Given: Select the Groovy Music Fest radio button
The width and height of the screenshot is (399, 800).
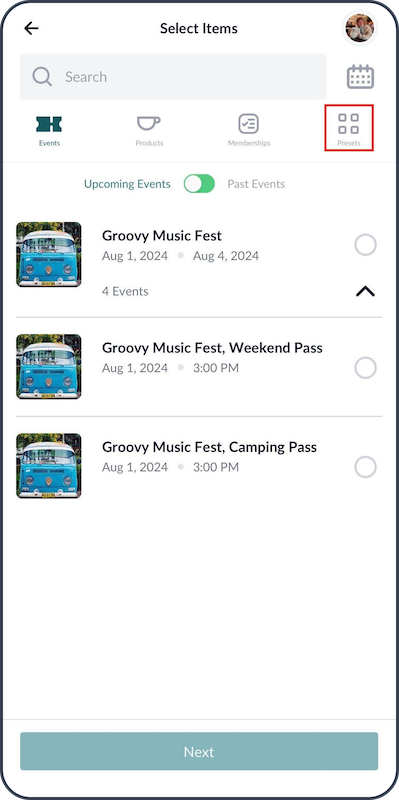Looking at the screenshot, I should pyautogui.click(x=365, y=245).
